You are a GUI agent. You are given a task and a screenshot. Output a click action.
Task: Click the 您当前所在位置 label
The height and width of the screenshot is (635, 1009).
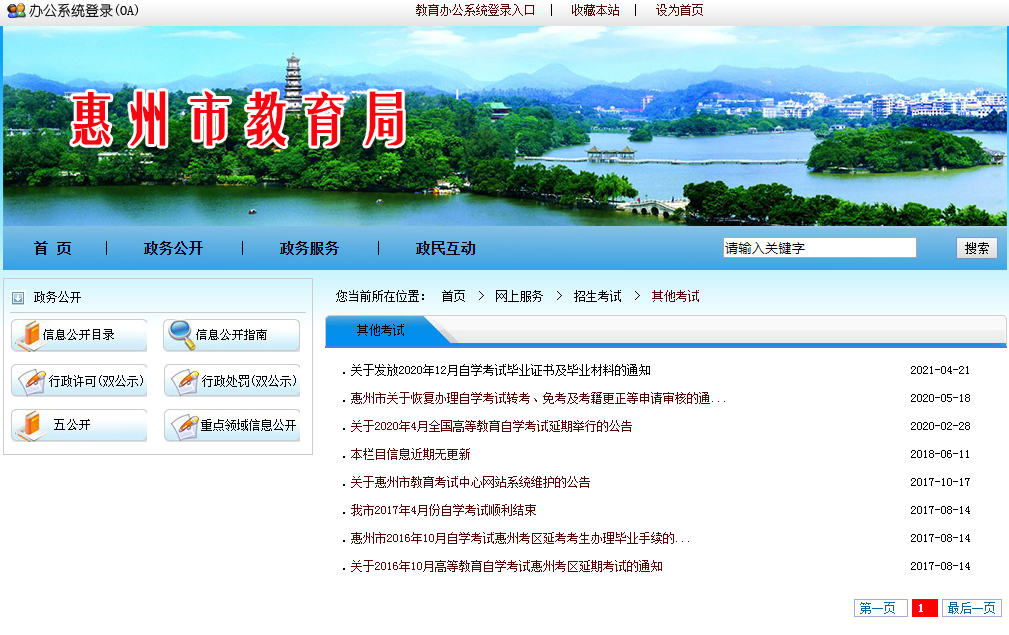(380, 296)
